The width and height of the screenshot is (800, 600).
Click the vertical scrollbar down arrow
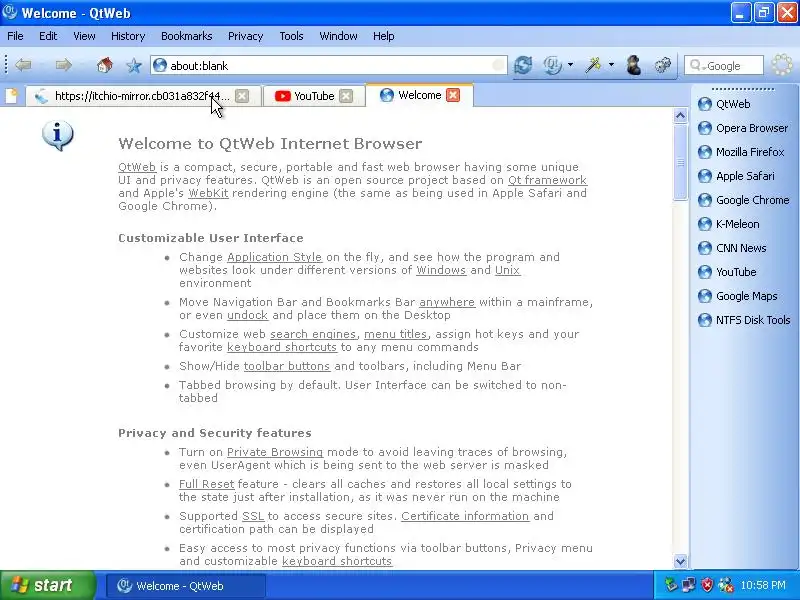(680, 561)
